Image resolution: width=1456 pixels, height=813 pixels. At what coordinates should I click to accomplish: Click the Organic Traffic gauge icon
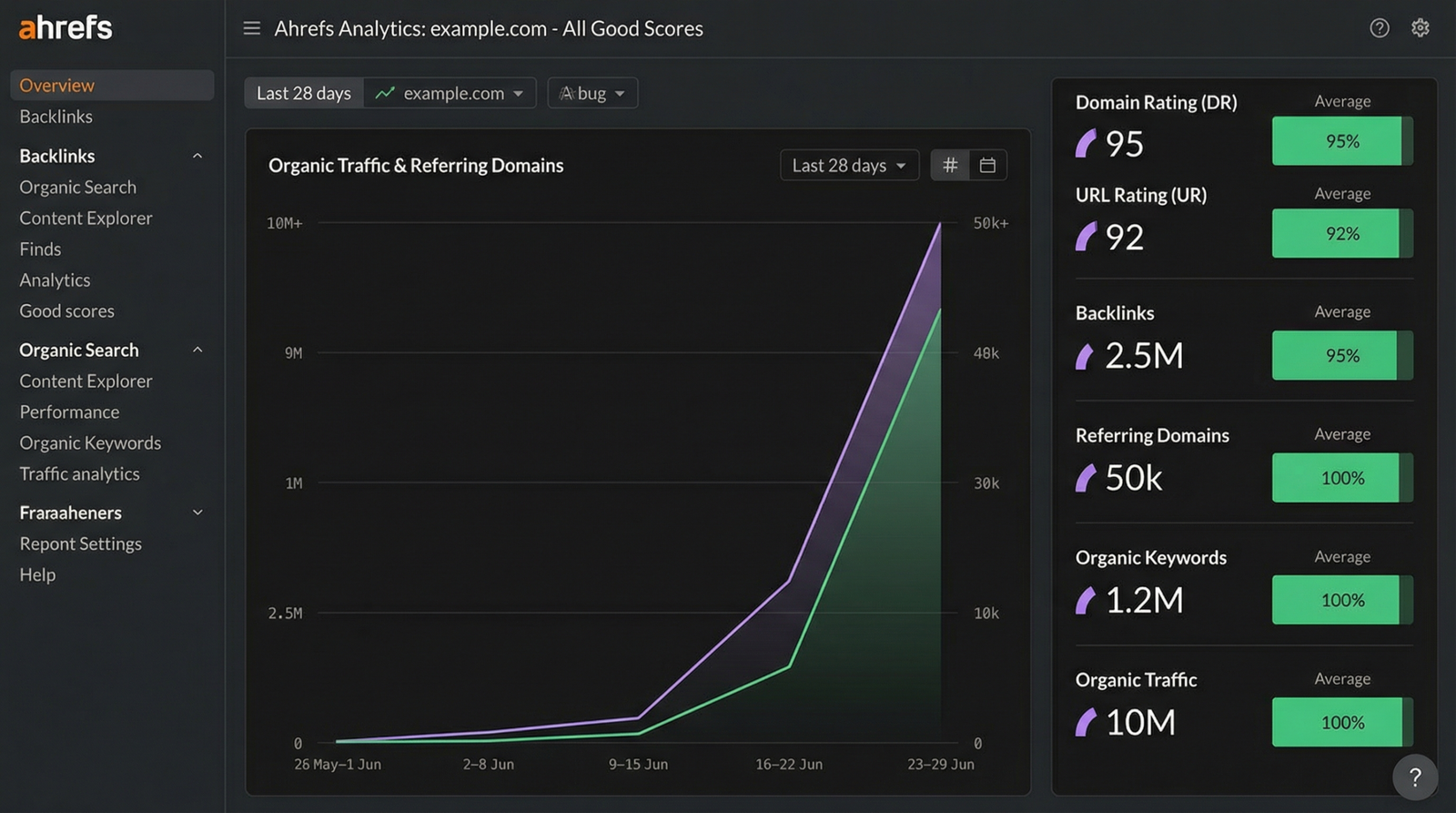pos(1086,723)
